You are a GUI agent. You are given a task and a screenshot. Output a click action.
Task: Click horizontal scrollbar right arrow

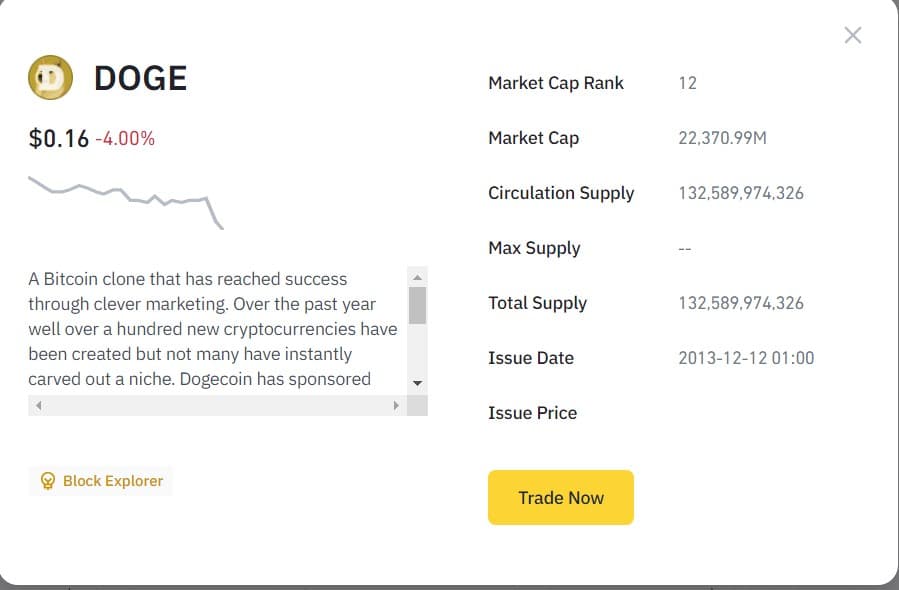(x=396, y=405)
